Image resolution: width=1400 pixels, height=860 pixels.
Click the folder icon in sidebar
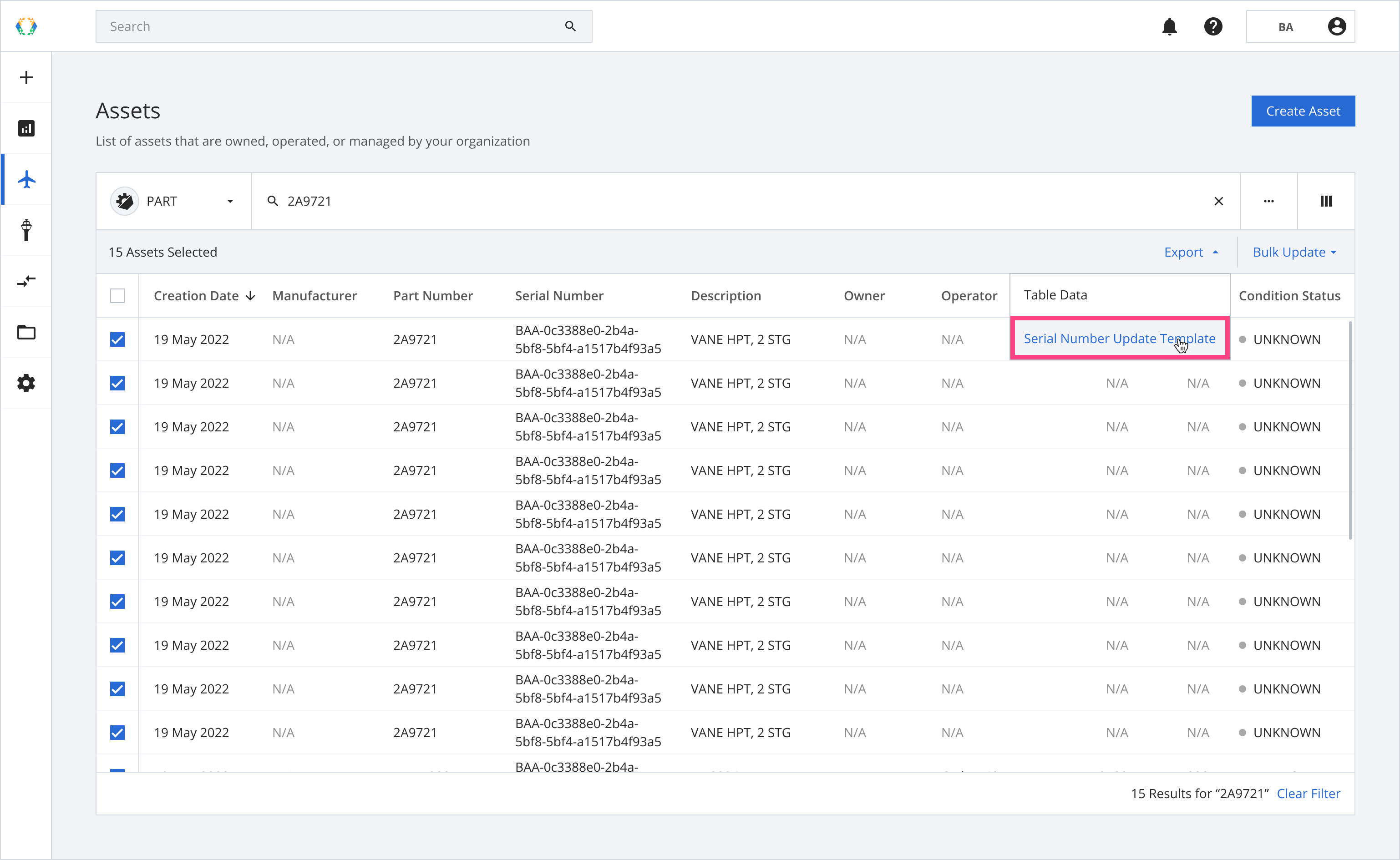(27, 332)
